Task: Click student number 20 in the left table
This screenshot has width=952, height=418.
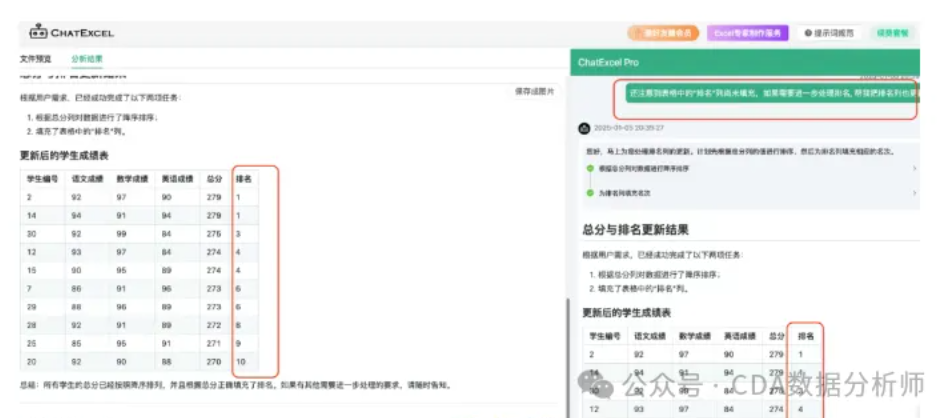Action: point(31,361)
